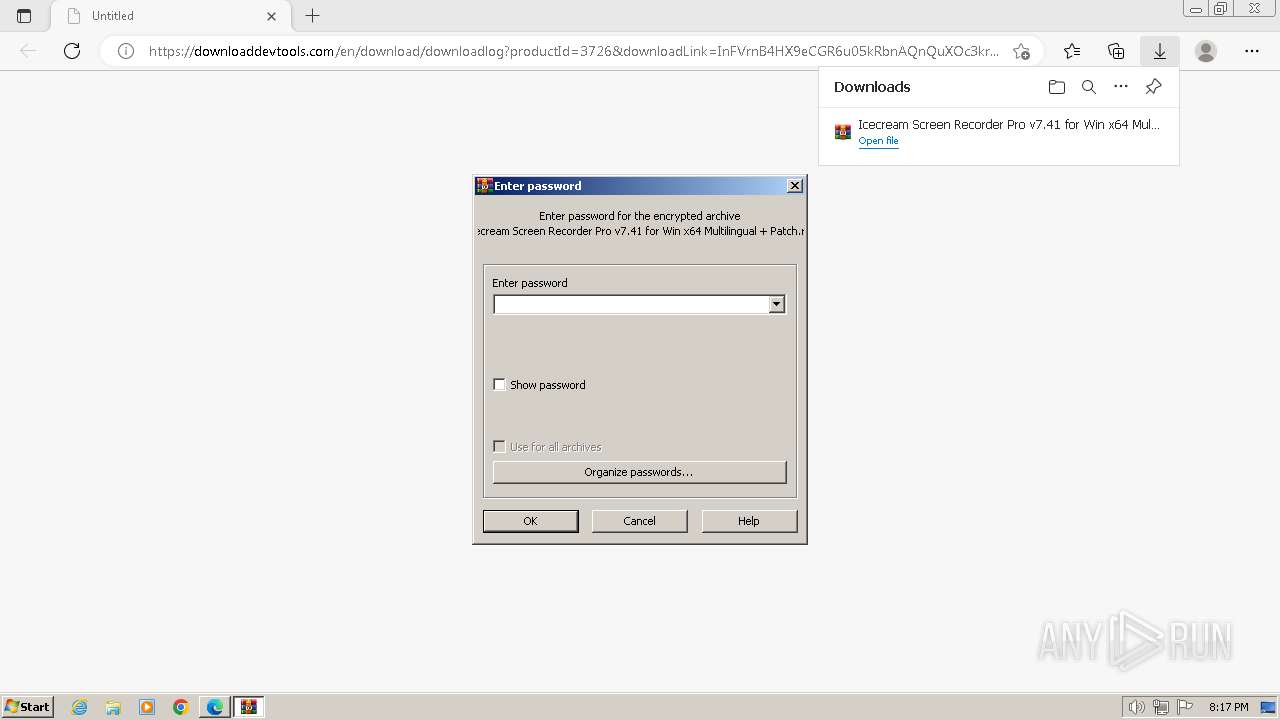Search downloads in Downloads panel
Viewport: 1280px width, 720px height.
coord(1089,87)
